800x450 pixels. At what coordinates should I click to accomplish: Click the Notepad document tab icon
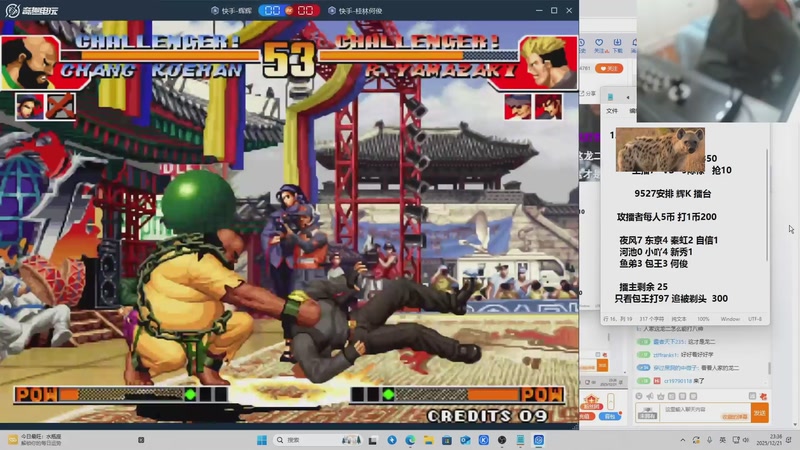[x=610, y=97]
